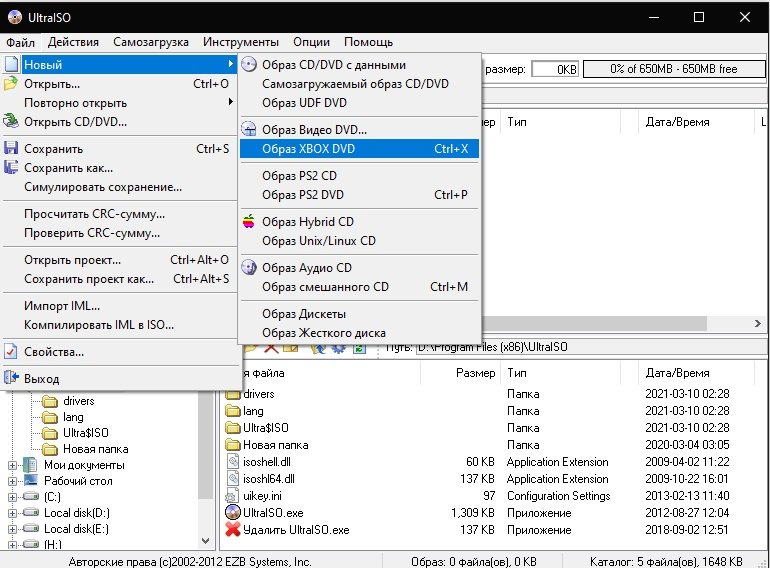Open the Опции menu
This screenshot has height=568, width=770.
pos(311,42)
